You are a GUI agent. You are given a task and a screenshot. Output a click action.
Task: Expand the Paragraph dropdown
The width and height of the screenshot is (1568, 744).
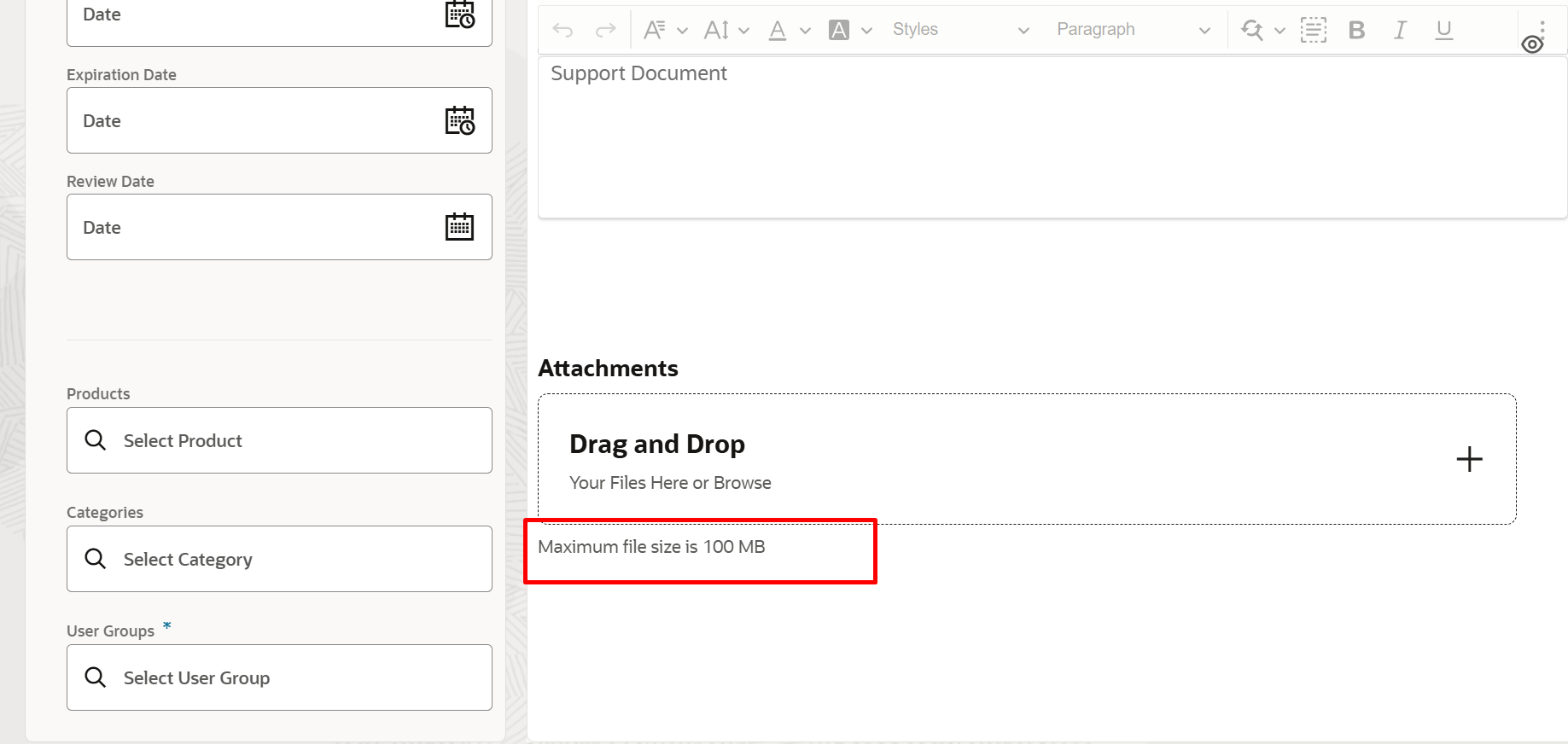tap(1133, 30)
